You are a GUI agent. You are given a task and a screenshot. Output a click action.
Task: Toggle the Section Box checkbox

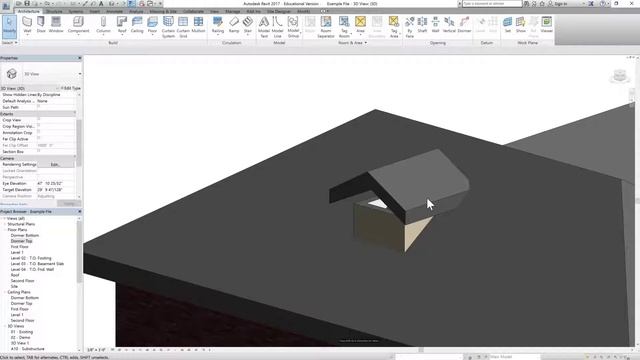(x=39, y=151)
